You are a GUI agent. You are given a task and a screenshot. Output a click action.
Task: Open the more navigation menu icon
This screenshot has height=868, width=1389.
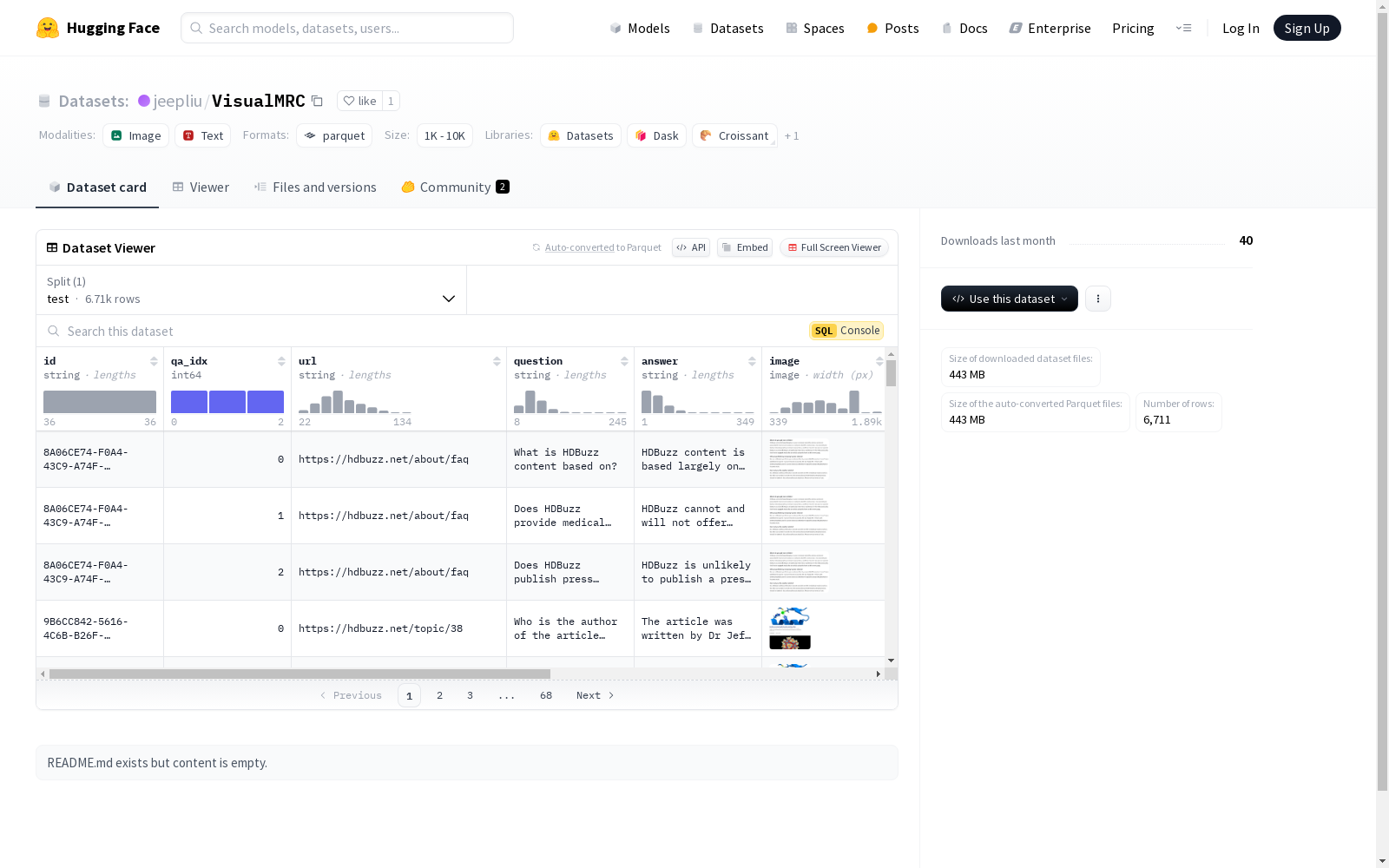(1183, 28)
